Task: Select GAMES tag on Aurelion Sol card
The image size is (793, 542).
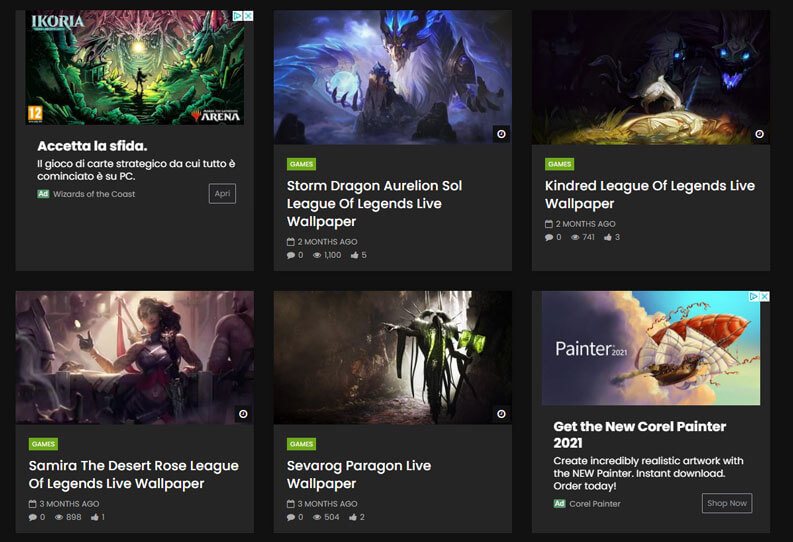Action: tap(301, 164)
